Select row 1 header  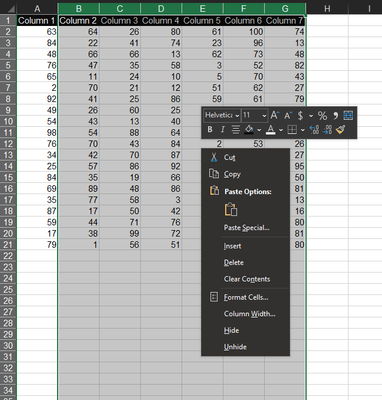point(8,21)
